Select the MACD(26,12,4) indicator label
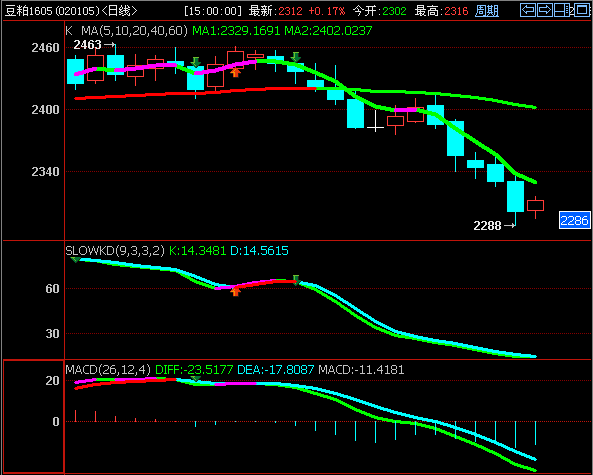 click(x=108, y=369)
